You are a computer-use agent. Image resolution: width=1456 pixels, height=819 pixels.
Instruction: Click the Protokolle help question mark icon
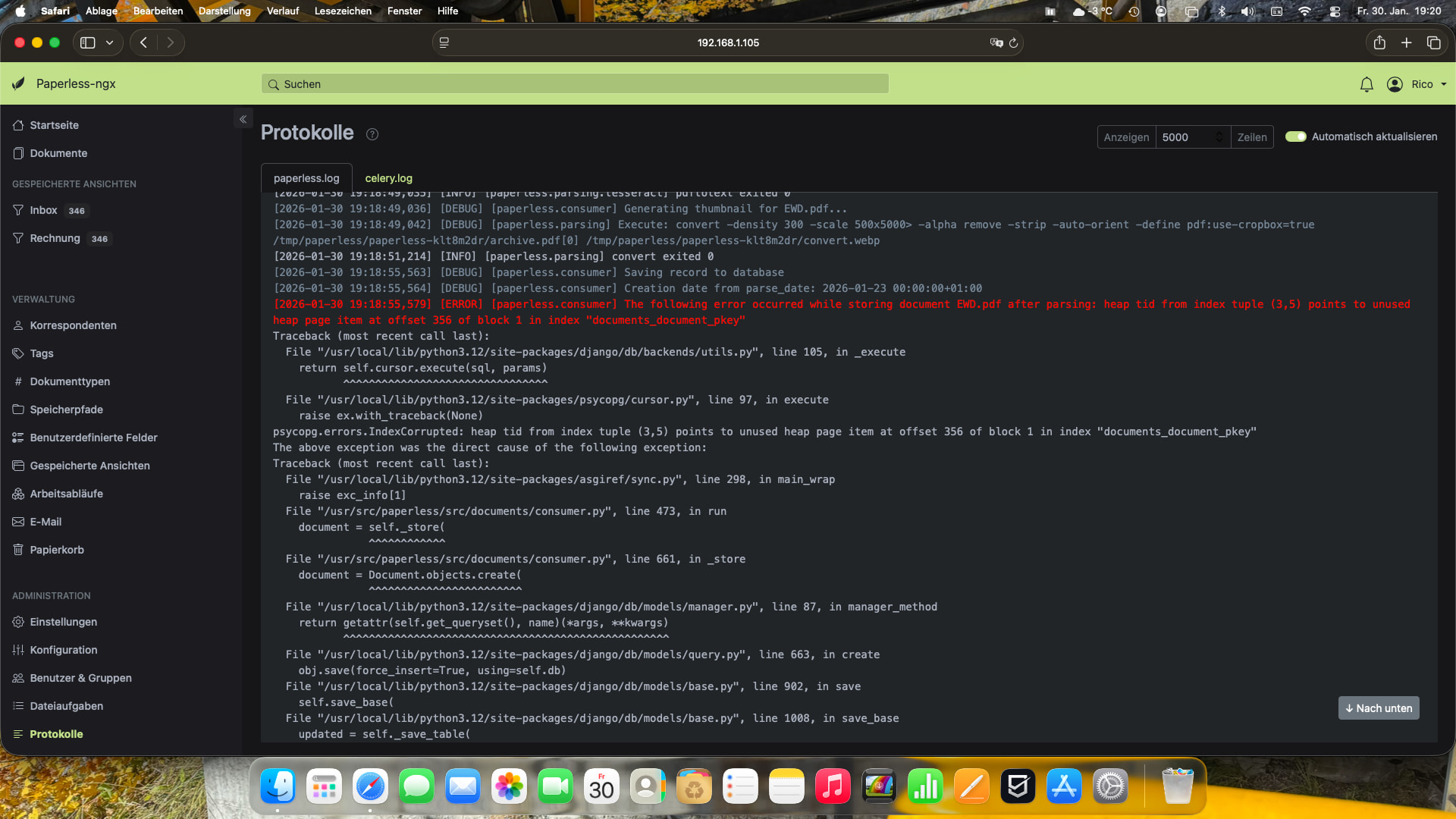point(372,134)
